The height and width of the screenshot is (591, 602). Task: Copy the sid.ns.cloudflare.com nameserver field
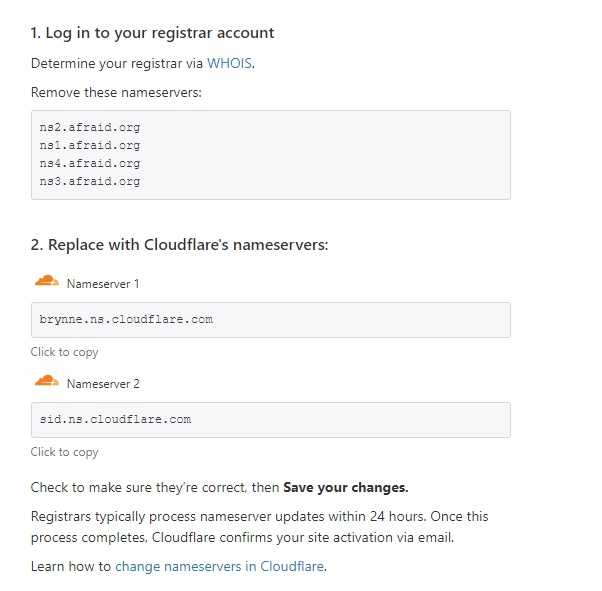[x=271, y=420]
